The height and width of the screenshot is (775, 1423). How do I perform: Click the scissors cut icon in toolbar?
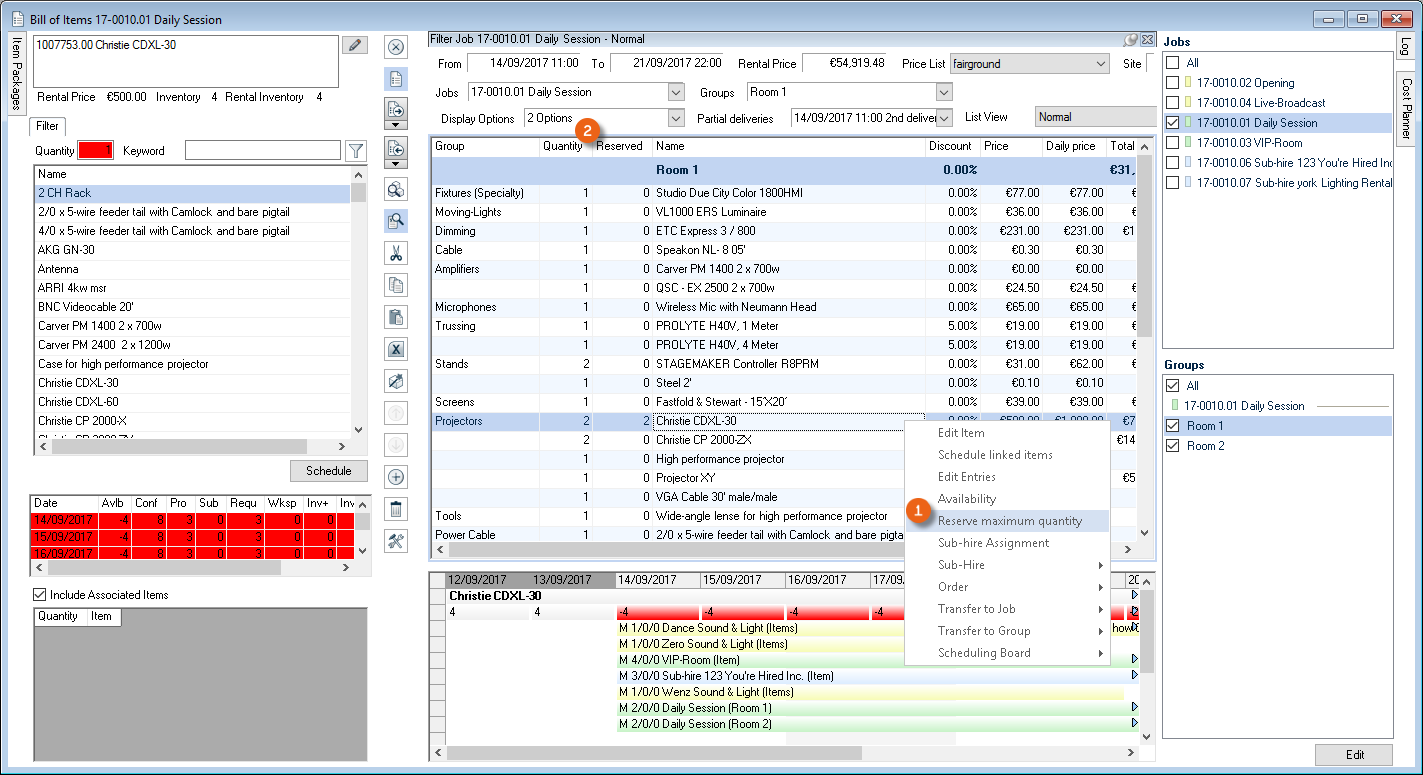[396, 254]
